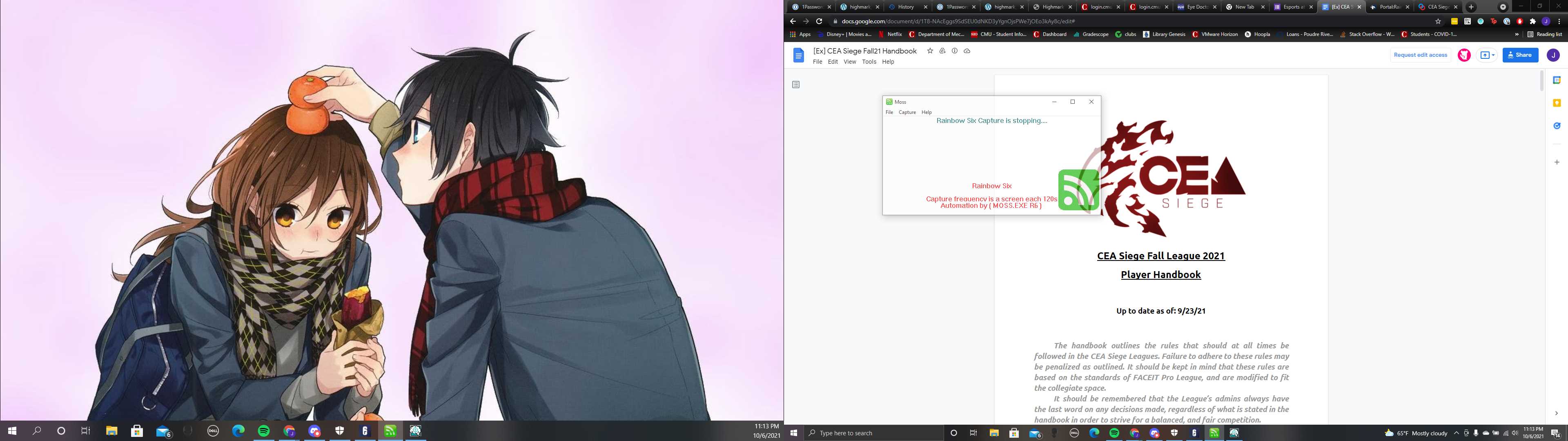Show more bookmarks with the double chevron
The image size is (1568, 441).
coord(1516,34)
